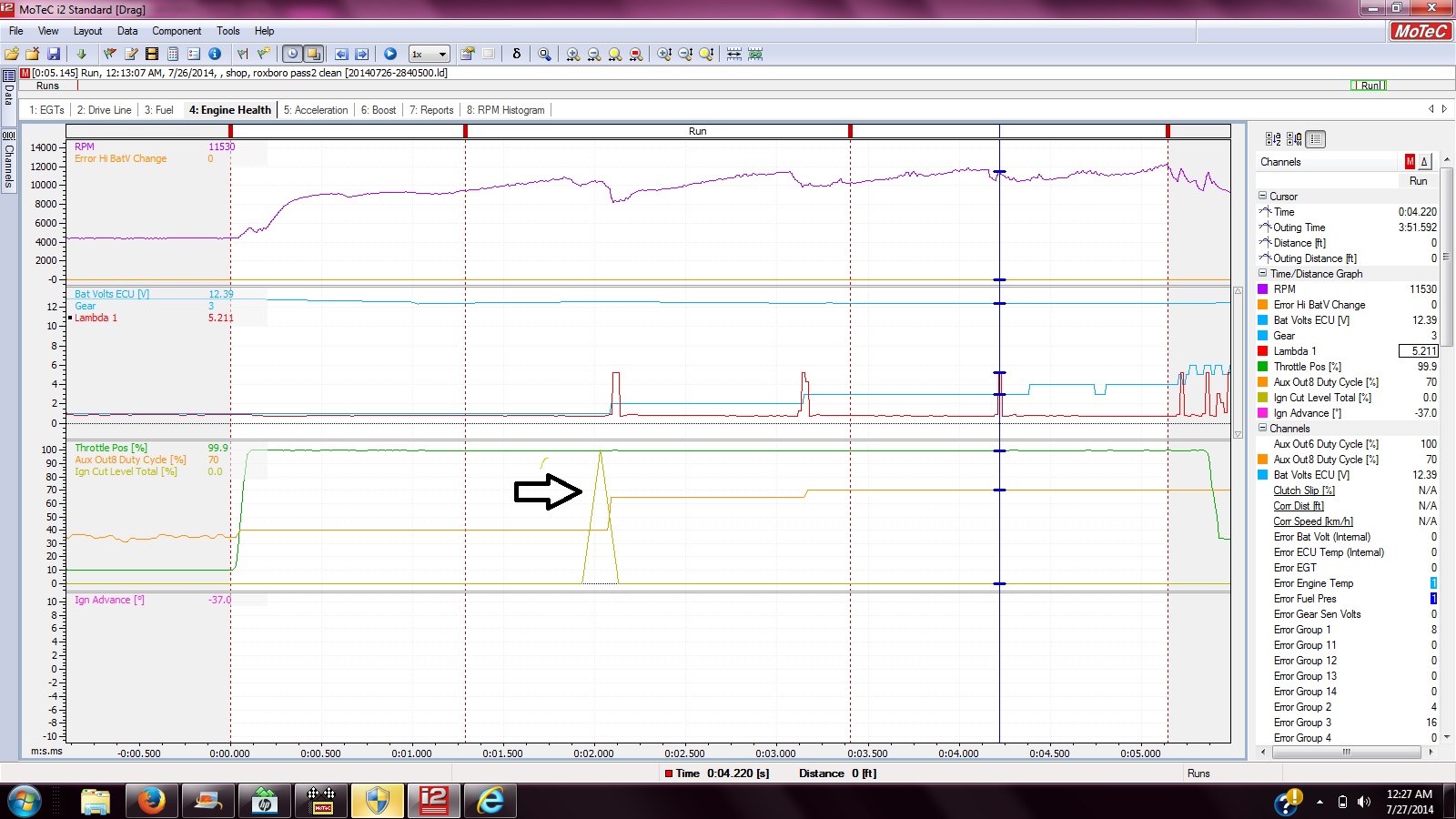Click the blue information icon
This screenshot has width=1456, height=819.
pos(215,54)
